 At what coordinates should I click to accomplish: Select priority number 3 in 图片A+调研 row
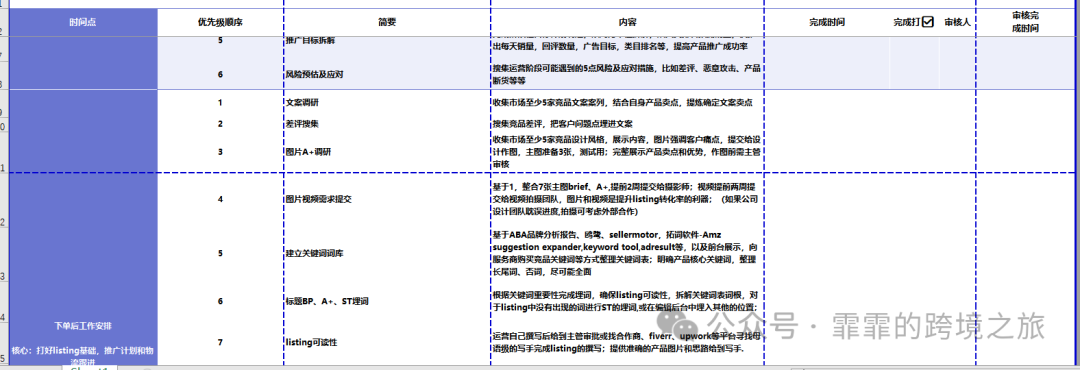point(220,152)
